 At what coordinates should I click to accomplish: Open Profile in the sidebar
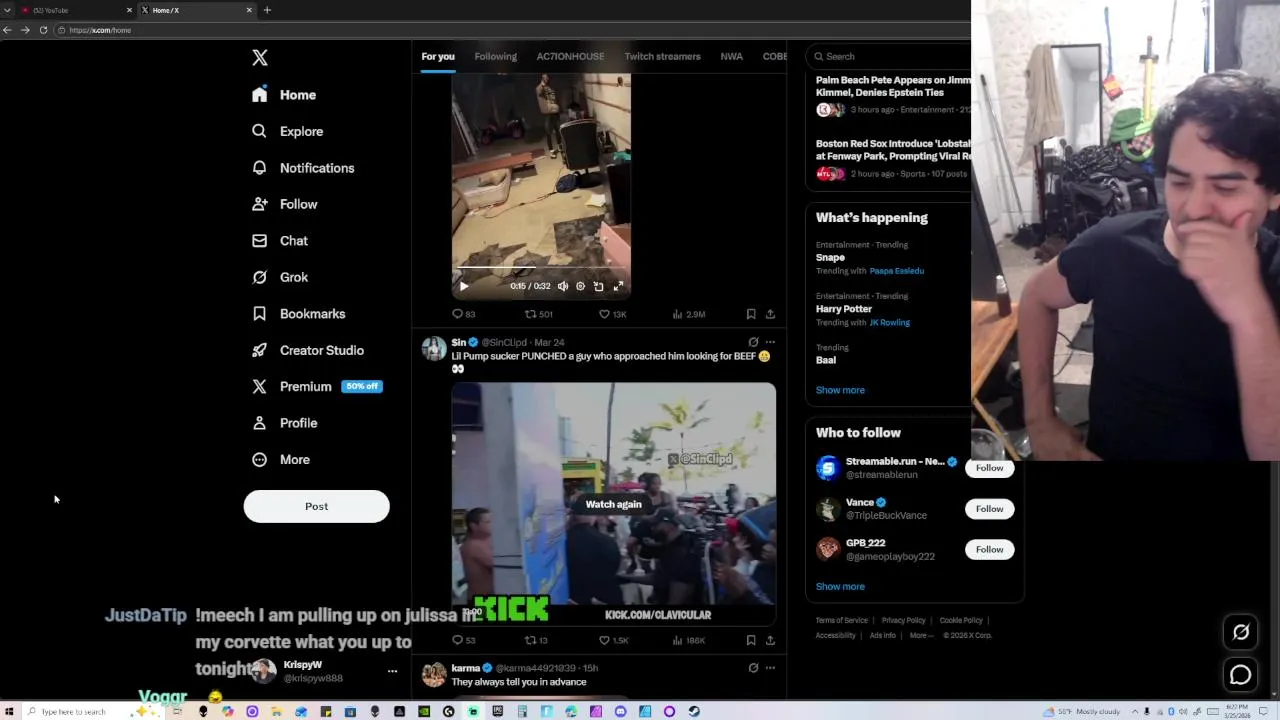click(x=285, y=423)
